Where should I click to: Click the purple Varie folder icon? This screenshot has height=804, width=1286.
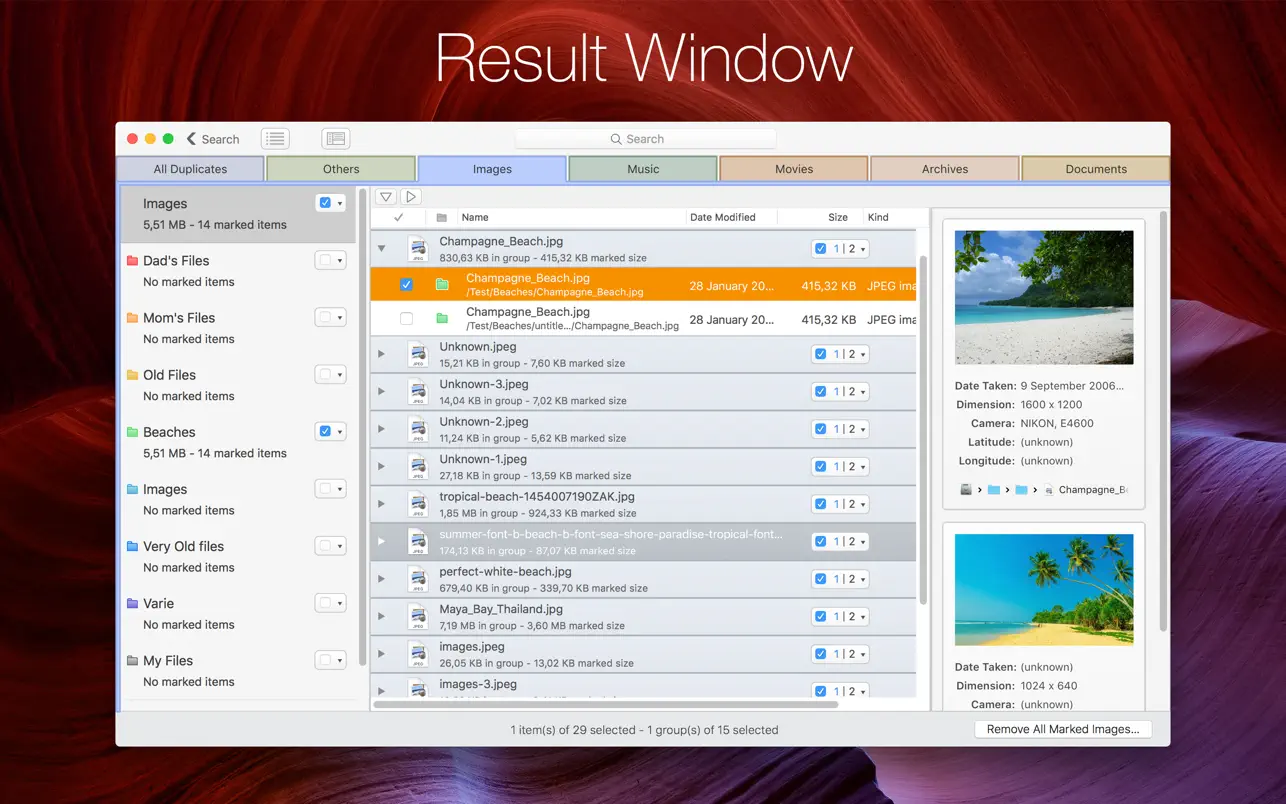[x=132, y=604]
